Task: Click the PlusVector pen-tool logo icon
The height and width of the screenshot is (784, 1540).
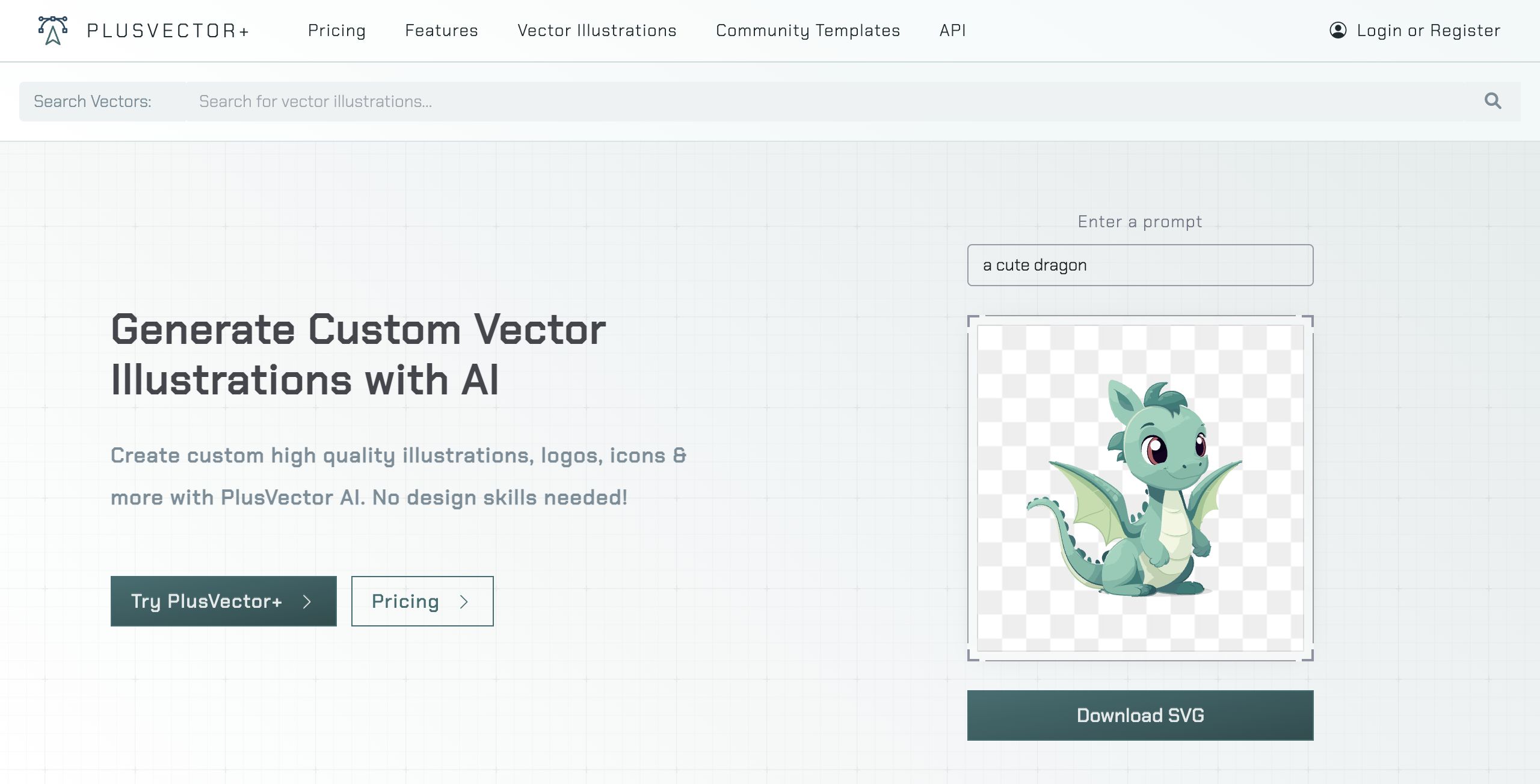Action: (53, 30)
